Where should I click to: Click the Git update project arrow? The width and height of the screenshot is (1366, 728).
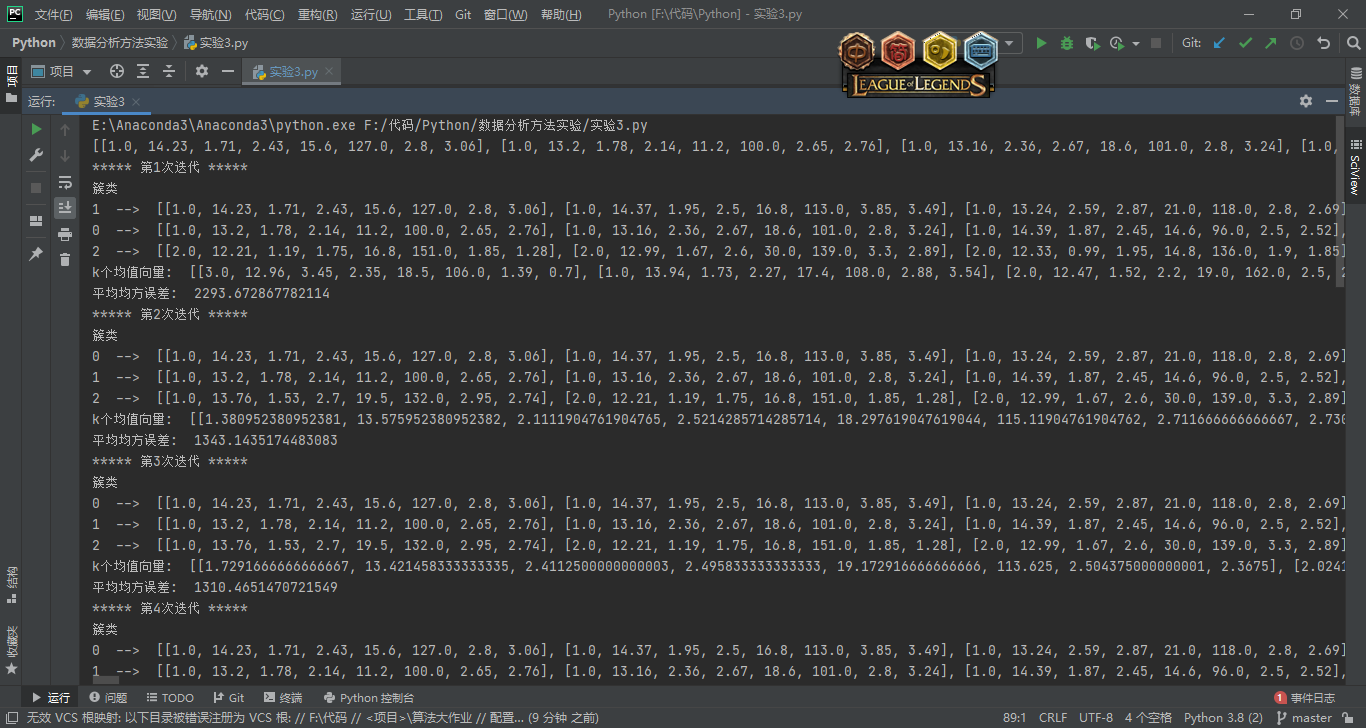pyautogui.click(x=1219, y=43)
